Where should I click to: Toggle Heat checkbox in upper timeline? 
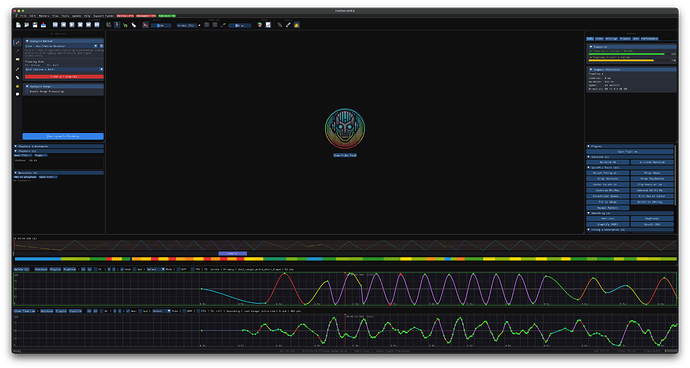click(122, 269)
